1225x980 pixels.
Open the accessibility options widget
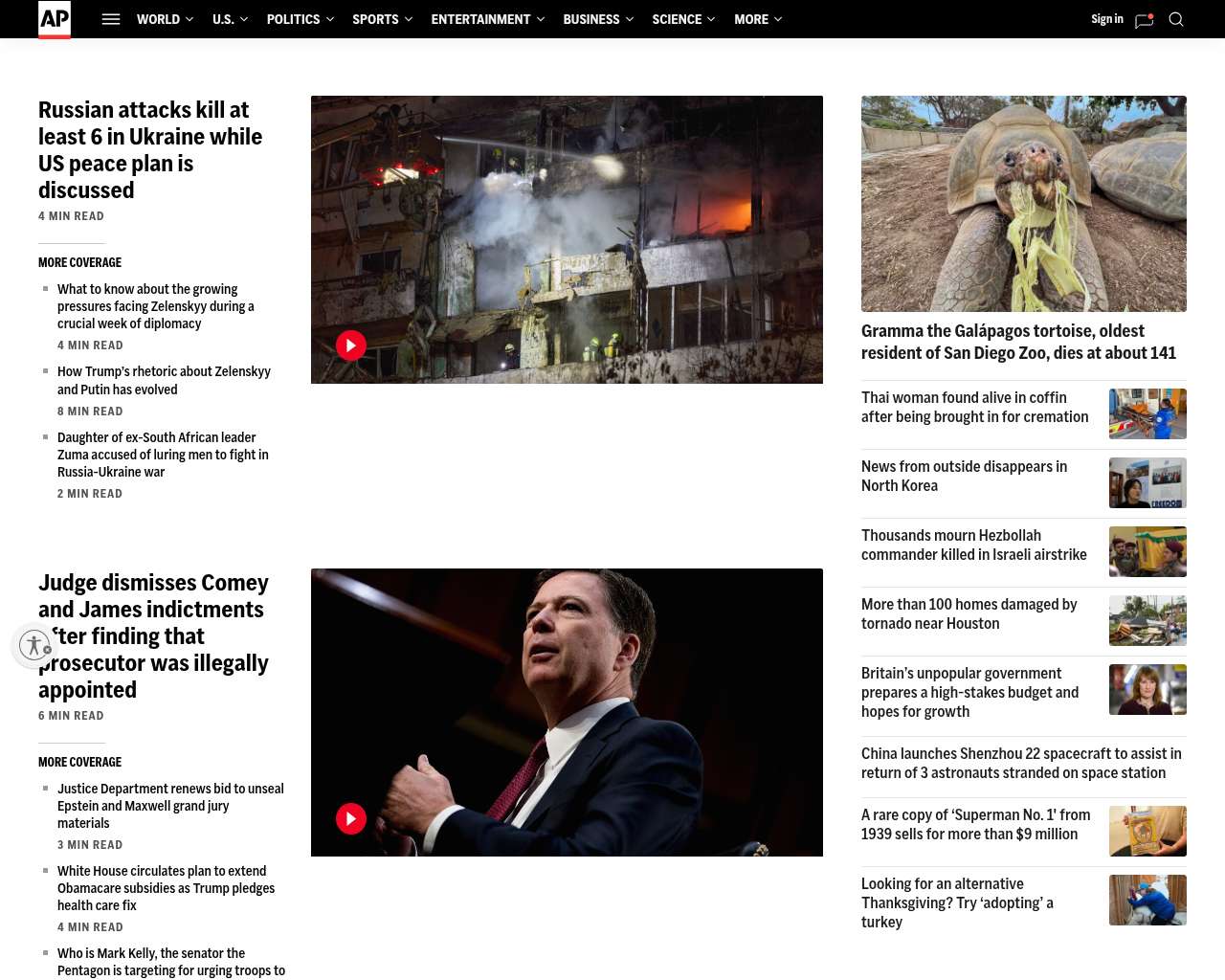35,645
